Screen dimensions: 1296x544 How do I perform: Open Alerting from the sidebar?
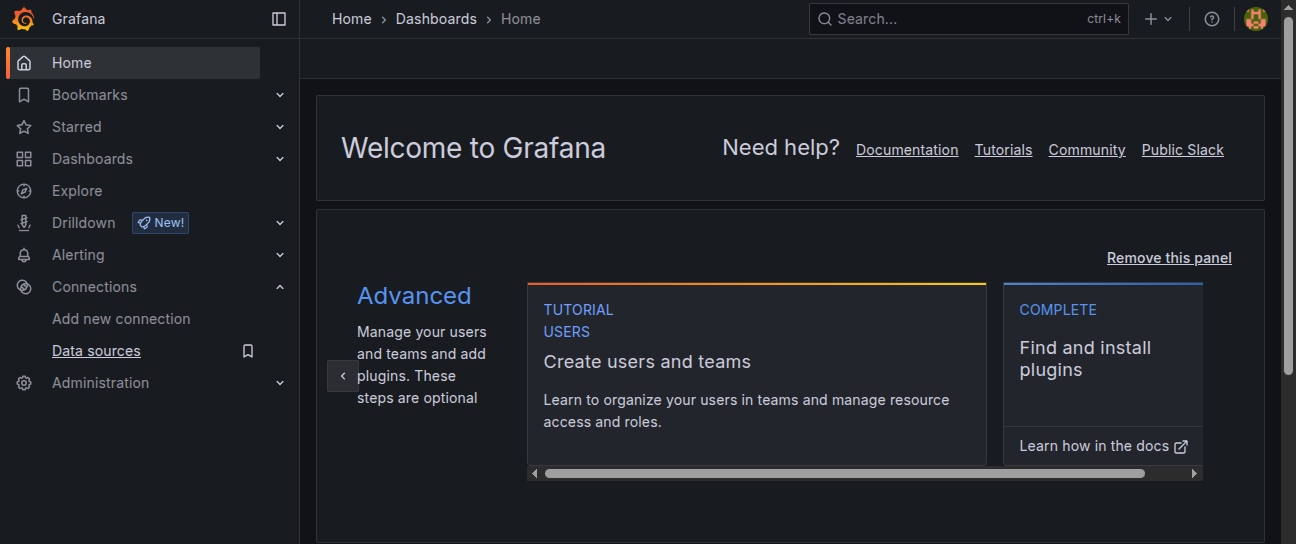(78, 255)
